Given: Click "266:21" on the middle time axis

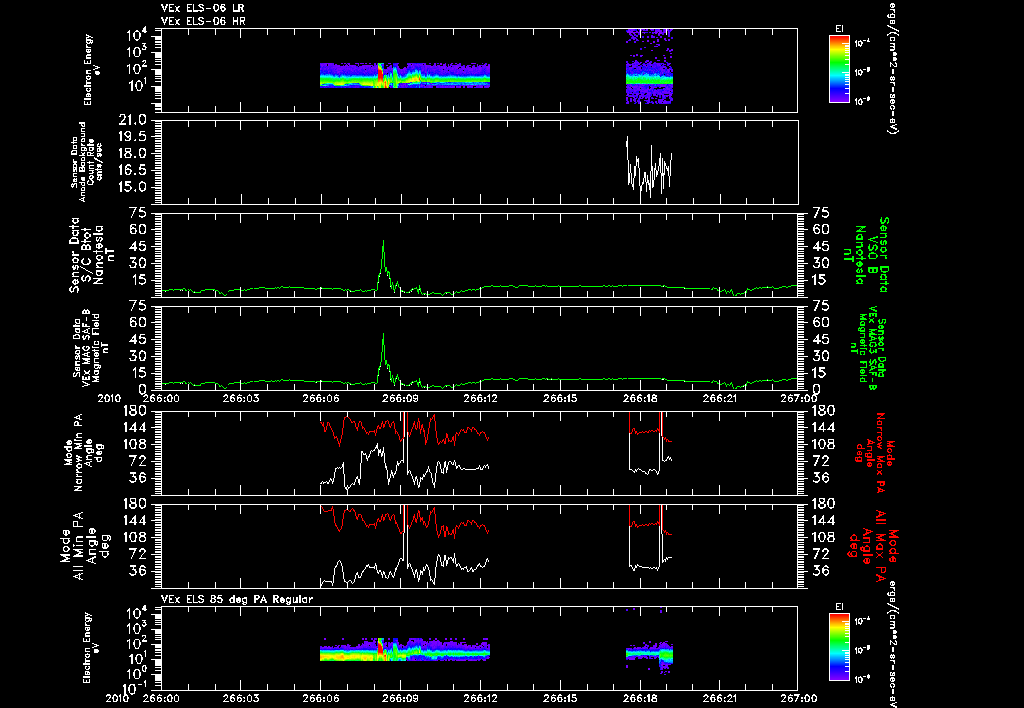Looking at the screenshot, I should click(x=720, y=398).
